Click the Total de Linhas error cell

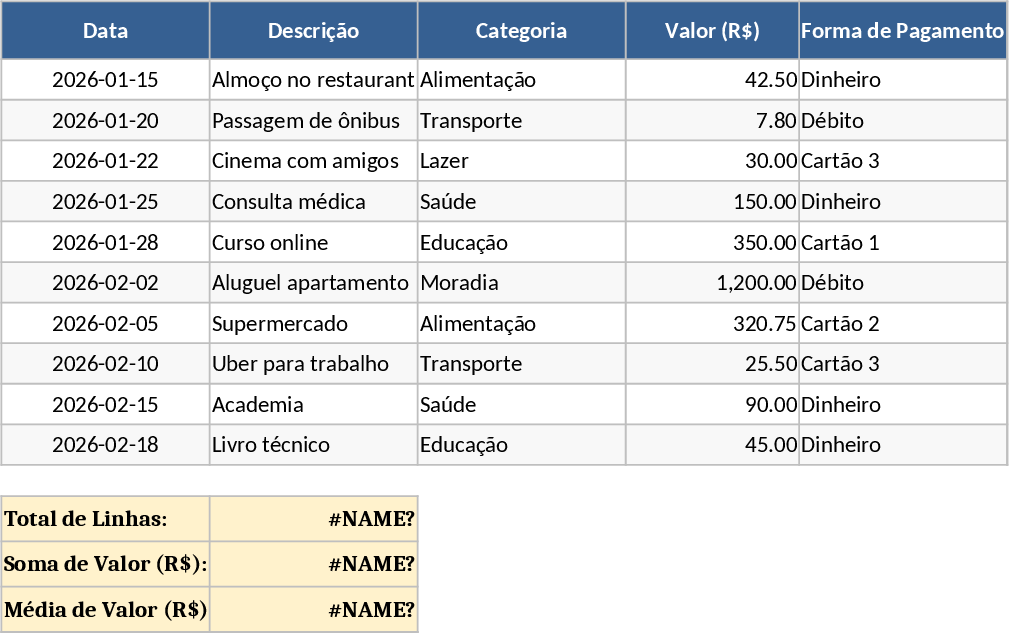[313, 519]
